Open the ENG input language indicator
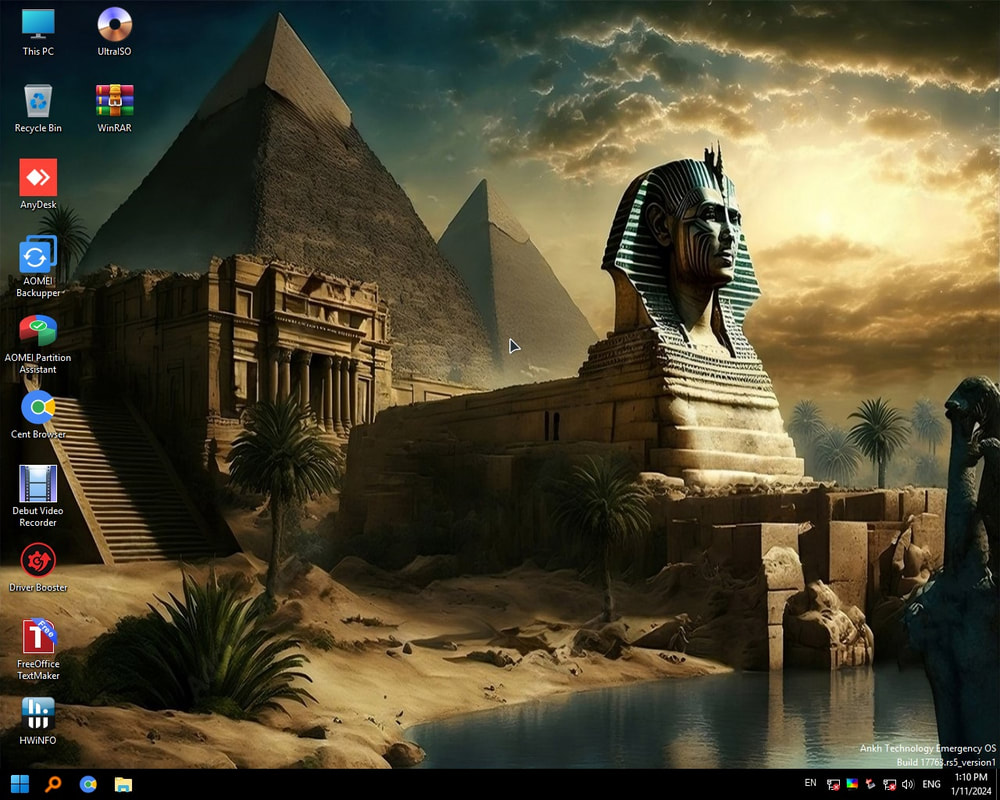This screenshot has height=800, width=1000. click(x=931, y=784)
